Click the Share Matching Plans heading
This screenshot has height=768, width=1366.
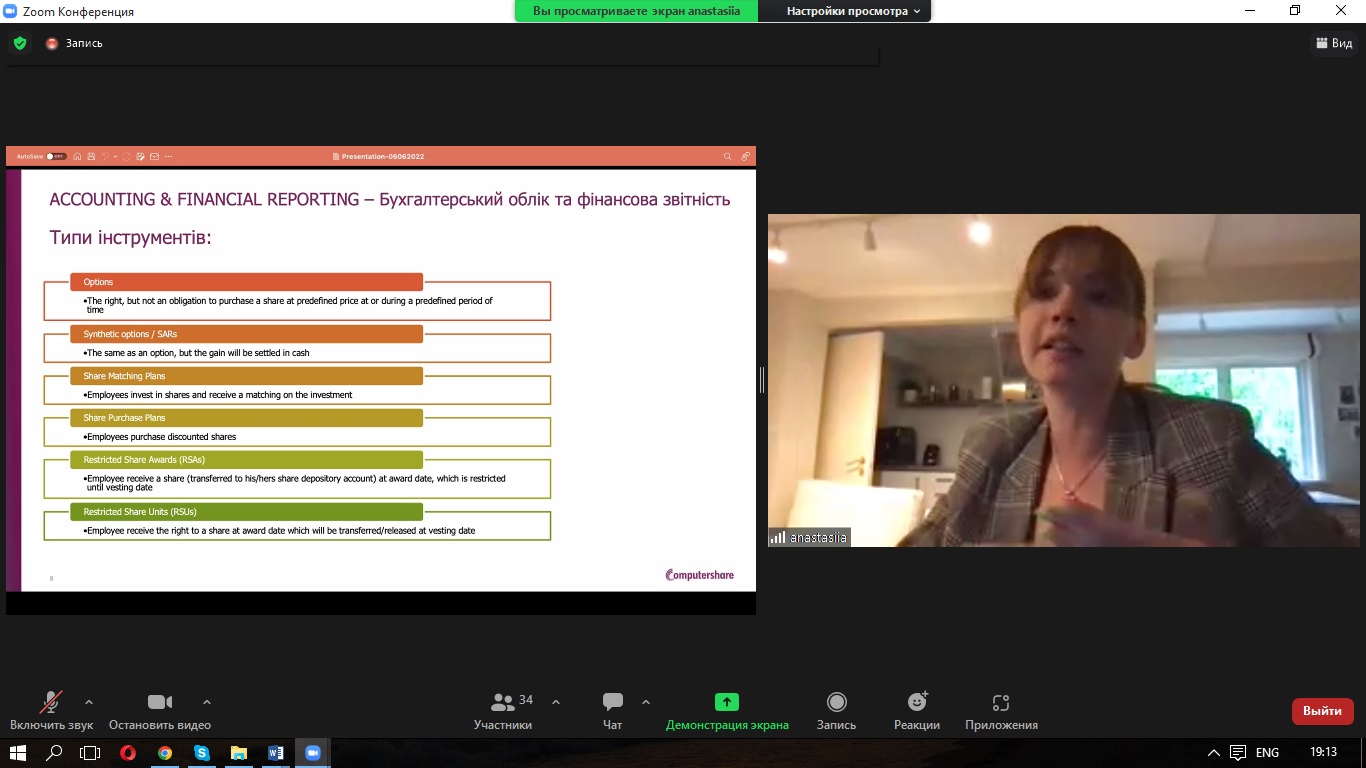246,376
